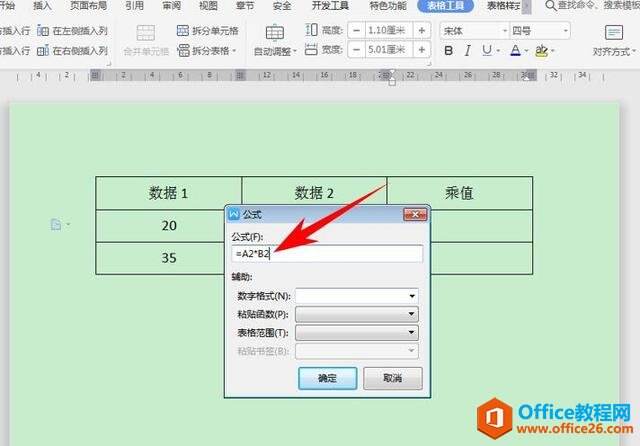Apply the font color A
Viewport: 640px width, 446px height.
point(515,51)
